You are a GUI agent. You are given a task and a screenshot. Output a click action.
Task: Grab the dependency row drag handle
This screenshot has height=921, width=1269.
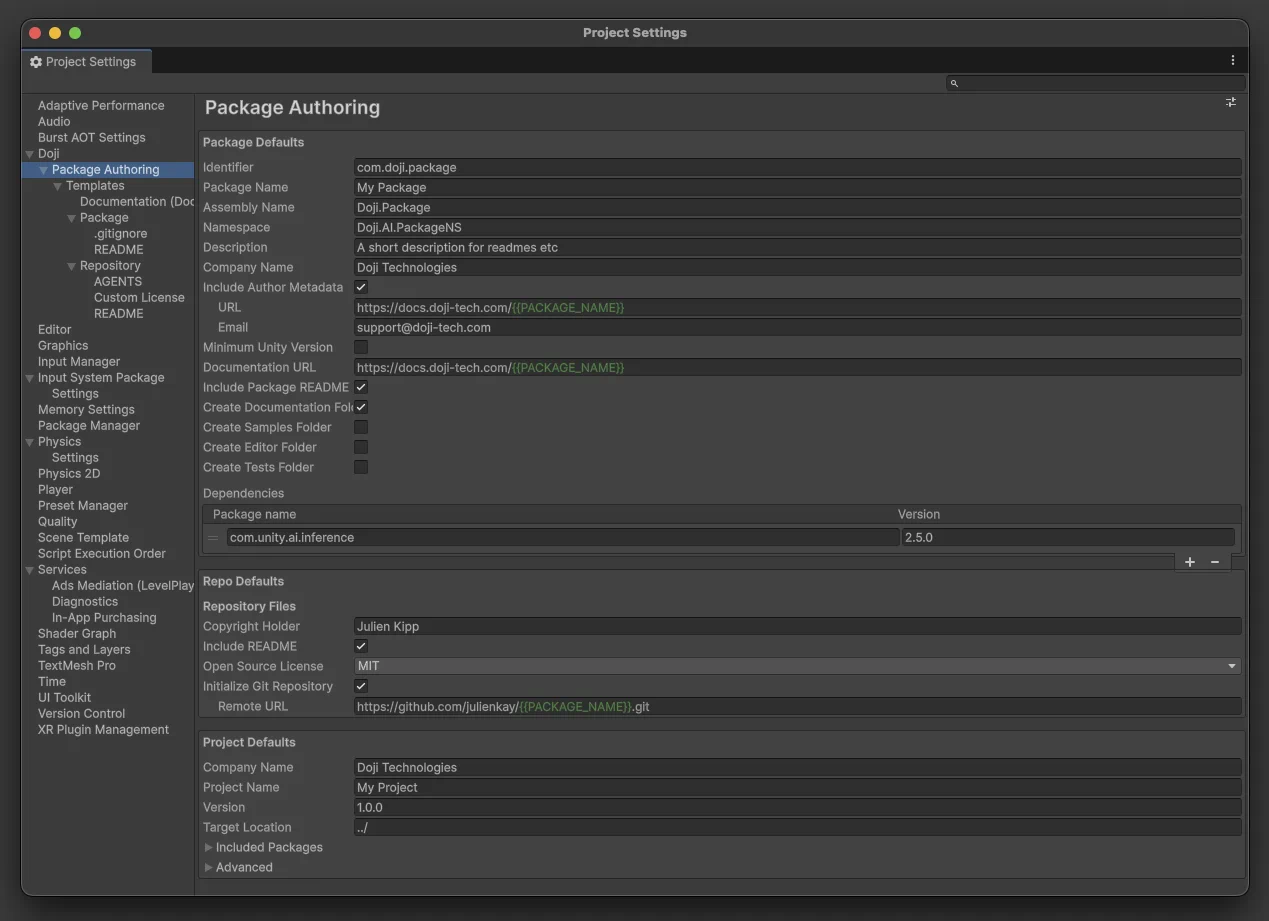(x=213, y=537)
